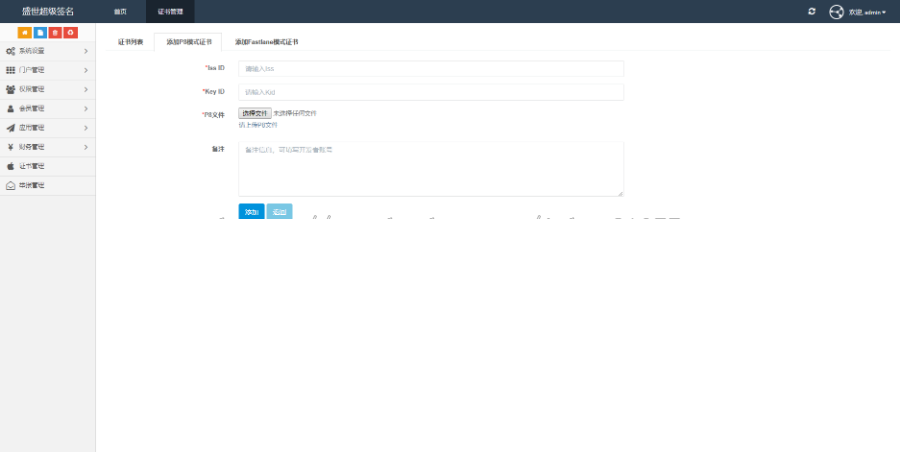Screen dimensions: 900x452
Task: Click the blue document shortcut icon
Action: [x=40, y=33]
